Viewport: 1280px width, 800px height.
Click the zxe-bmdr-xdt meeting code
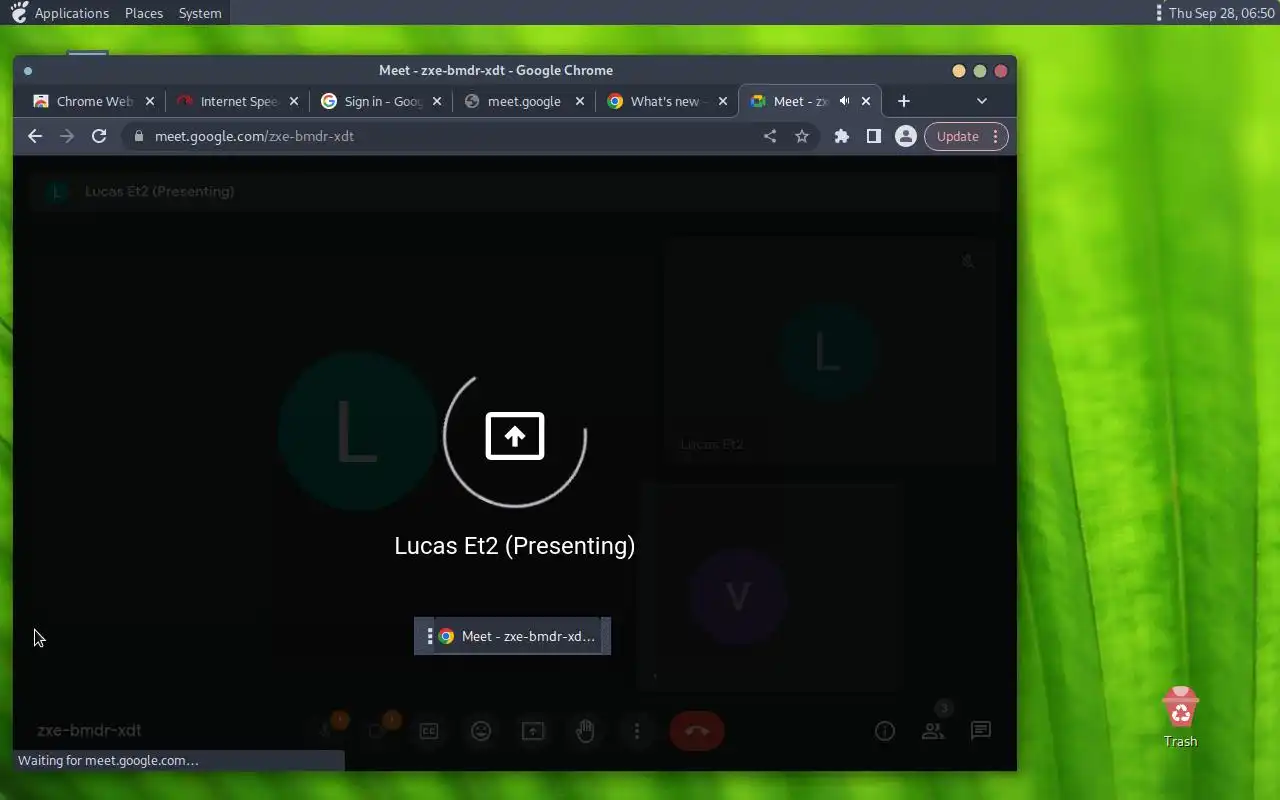(89, 731)
